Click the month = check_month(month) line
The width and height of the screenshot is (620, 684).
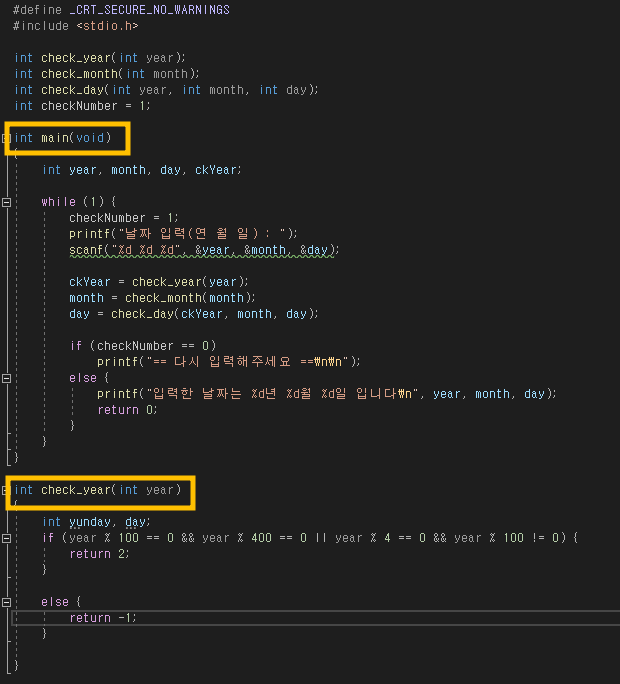162,298
